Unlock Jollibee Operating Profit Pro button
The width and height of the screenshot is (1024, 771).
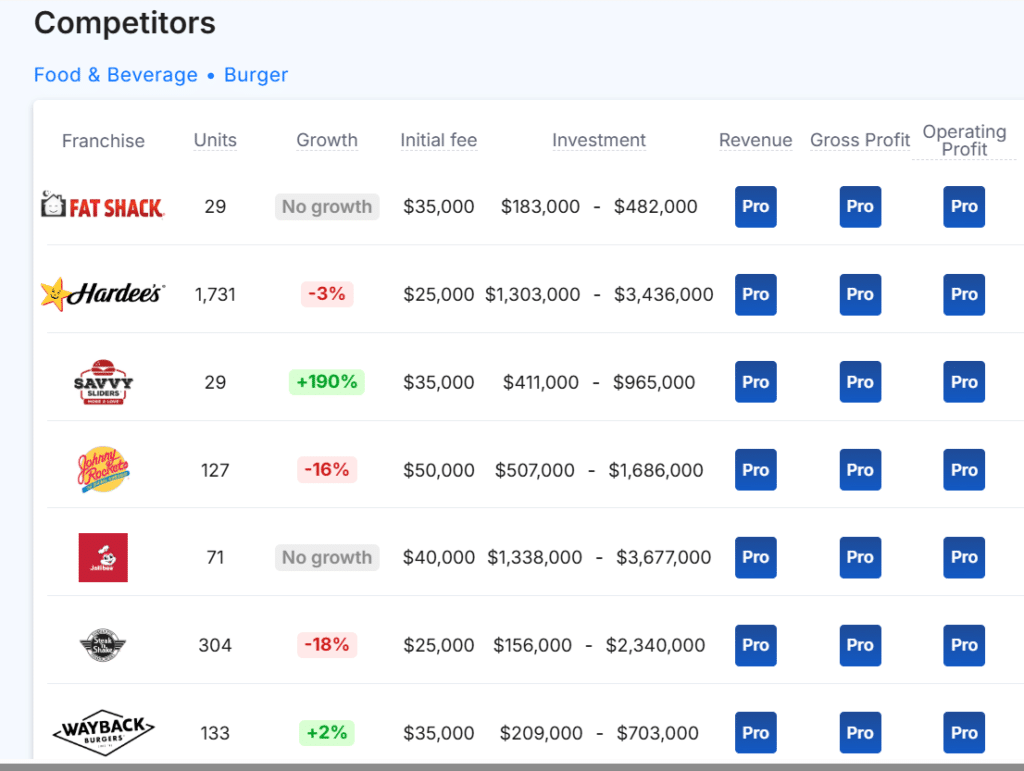964,557
